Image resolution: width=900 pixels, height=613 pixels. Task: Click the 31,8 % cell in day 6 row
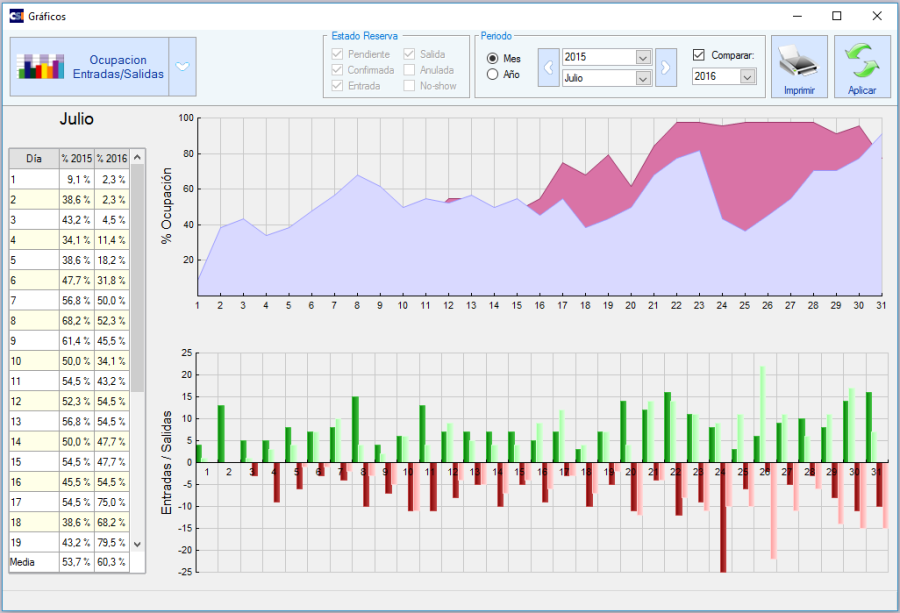point(112,281)
